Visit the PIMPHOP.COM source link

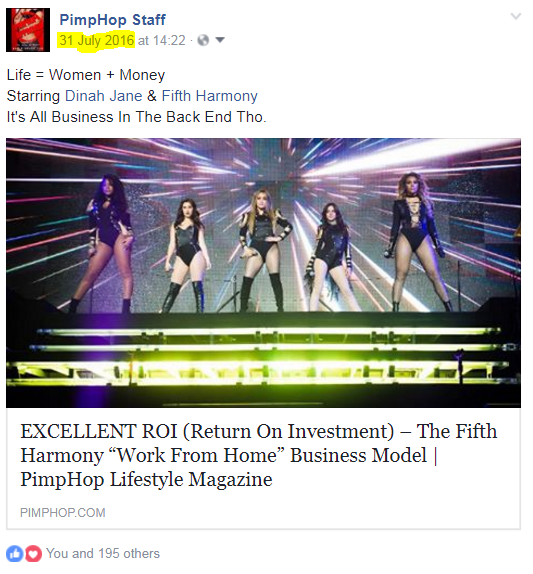(63, 512)
